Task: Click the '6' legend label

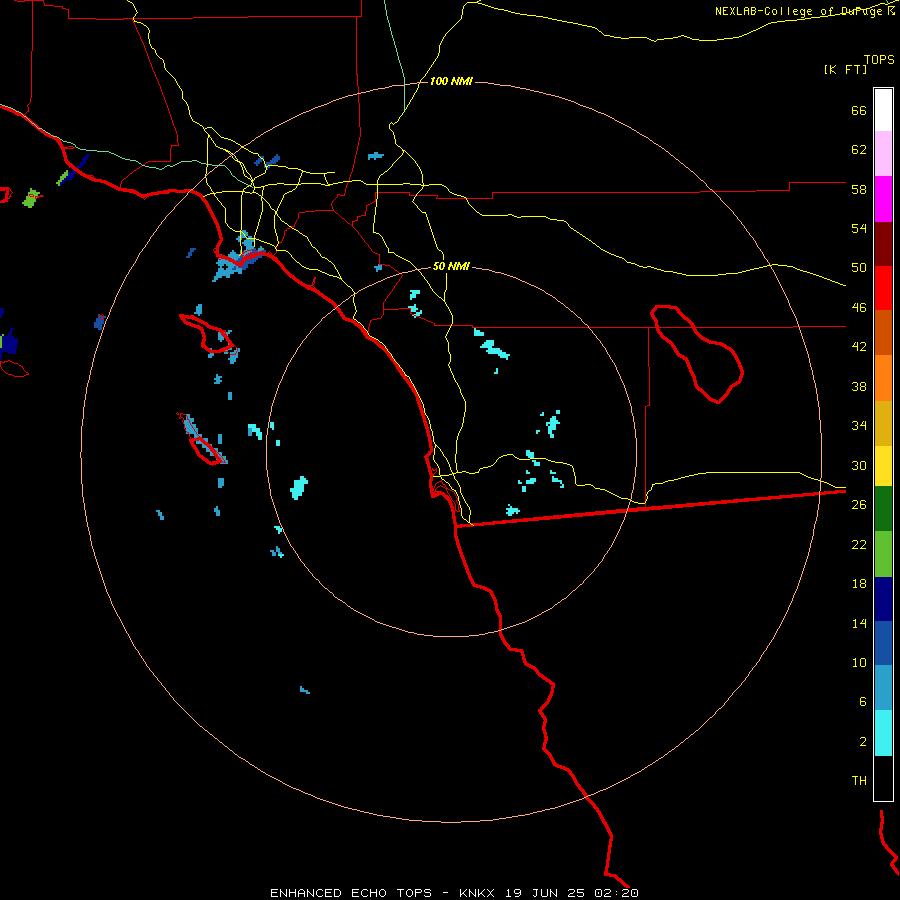Action: (863, 702)
